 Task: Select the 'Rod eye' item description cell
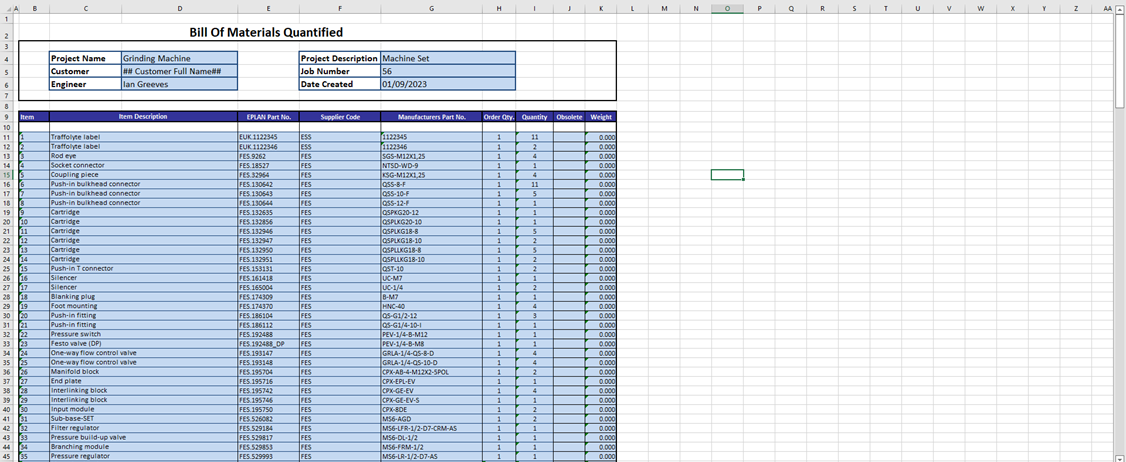click(143, 156)
